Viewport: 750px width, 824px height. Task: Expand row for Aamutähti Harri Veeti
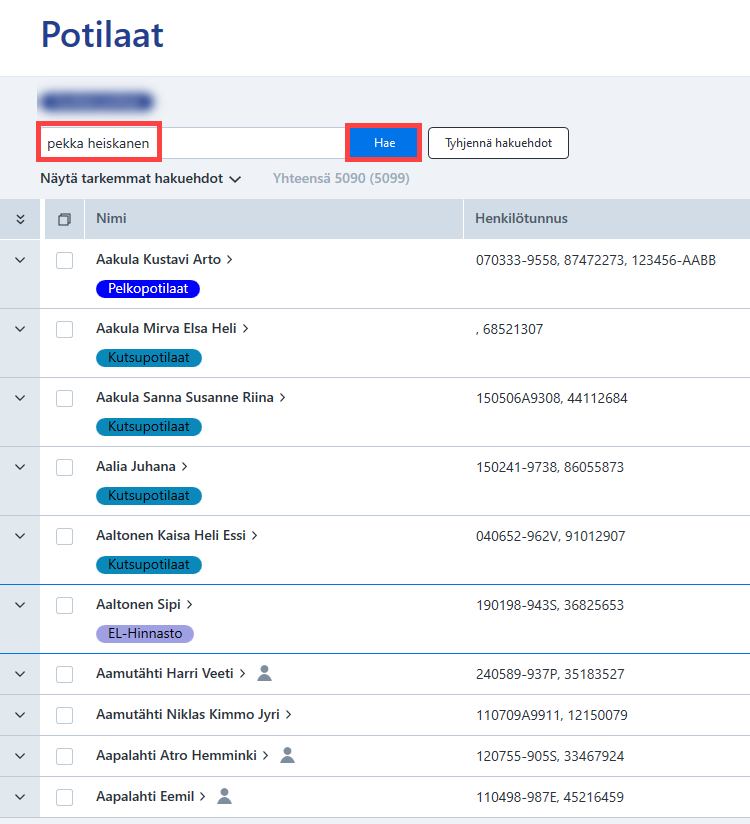point(20,674)
